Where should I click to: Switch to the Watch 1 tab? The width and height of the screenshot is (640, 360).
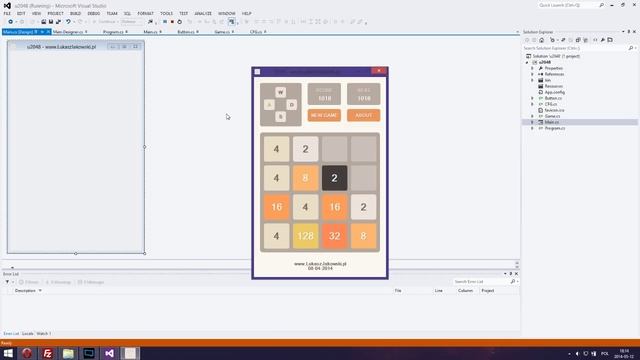44,333
